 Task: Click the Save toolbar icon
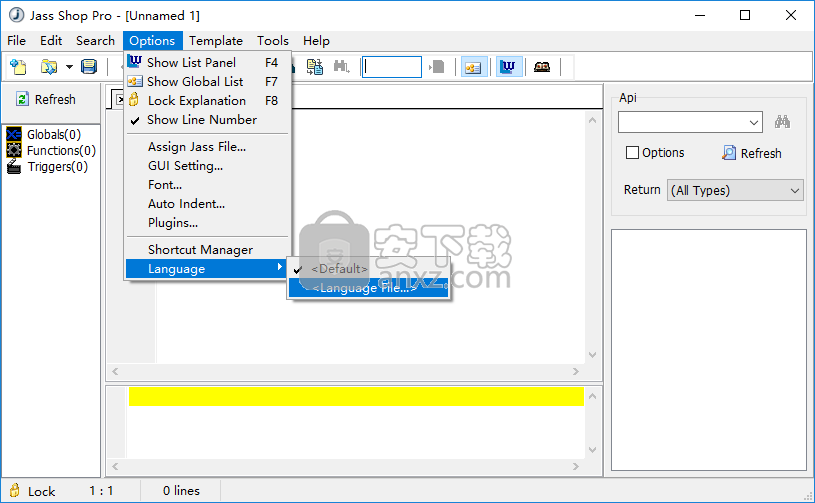tap(89, 67)
